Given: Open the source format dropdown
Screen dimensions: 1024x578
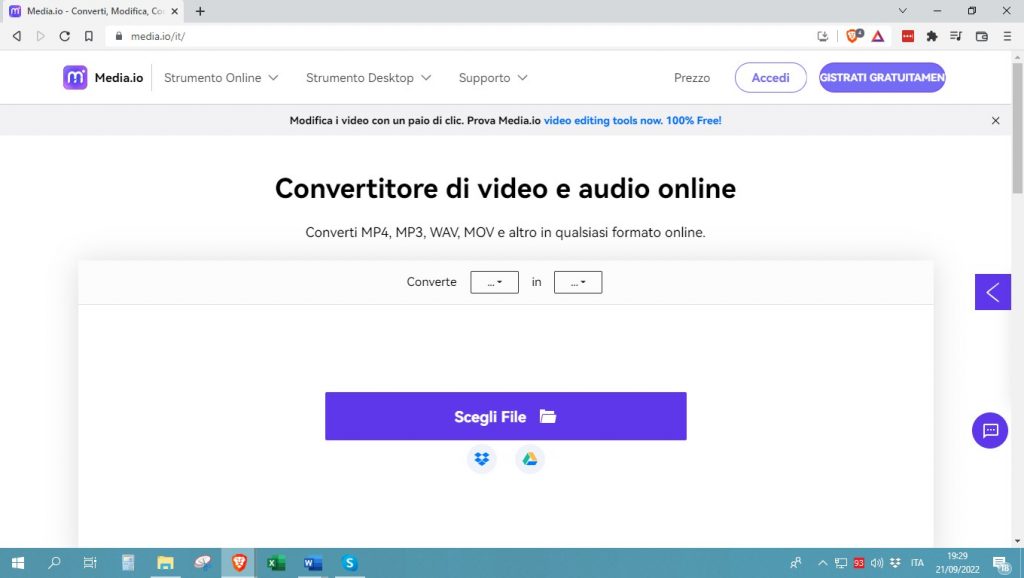Looking at the screenshot, I should (x=494, y=282).
